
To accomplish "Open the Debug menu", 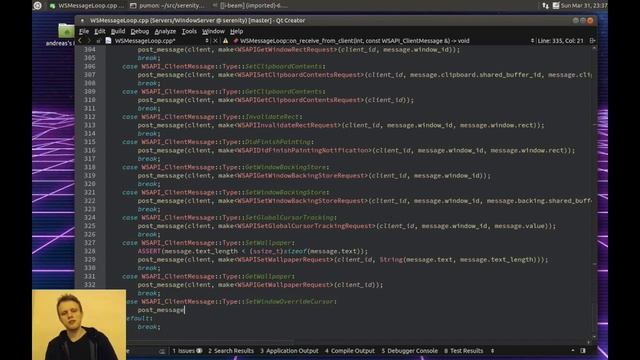I will pyautogui.click(x=140, y=31).
